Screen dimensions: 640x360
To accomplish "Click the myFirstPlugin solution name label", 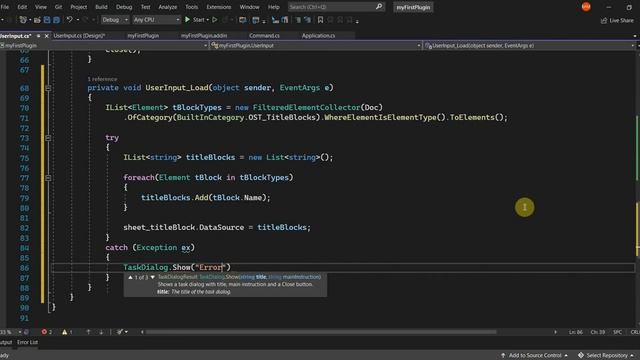I will point(413,7).
